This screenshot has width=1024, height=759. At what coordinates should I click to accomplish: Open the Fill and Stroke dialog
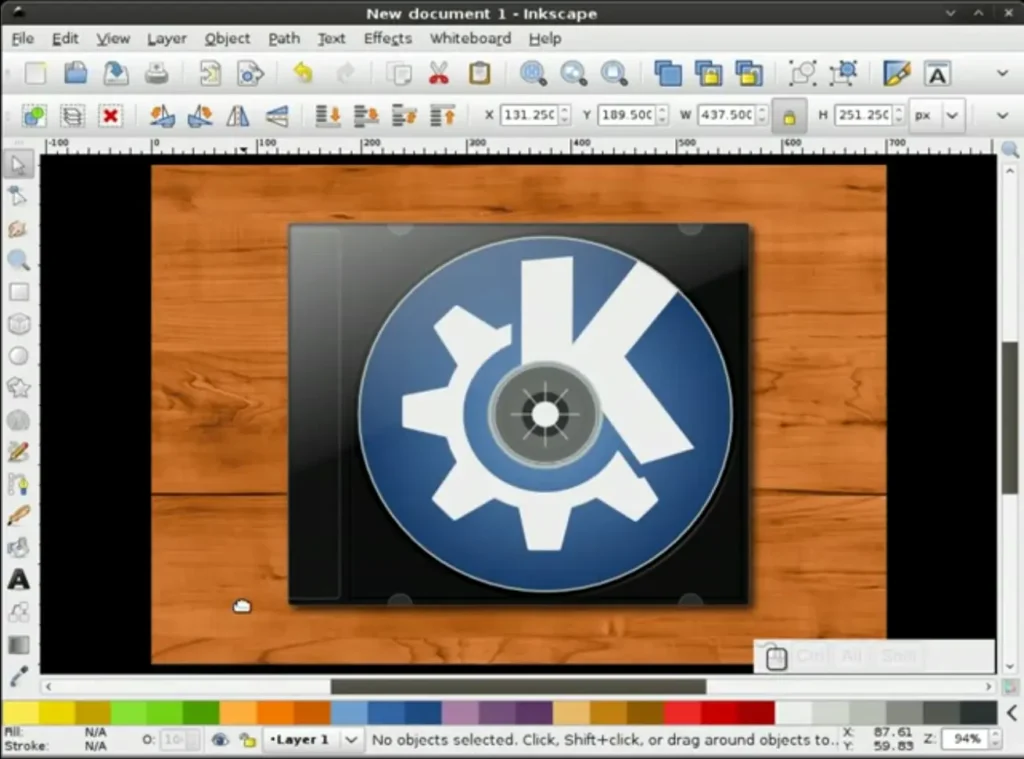pyautogui.click(x=897, y=73)
